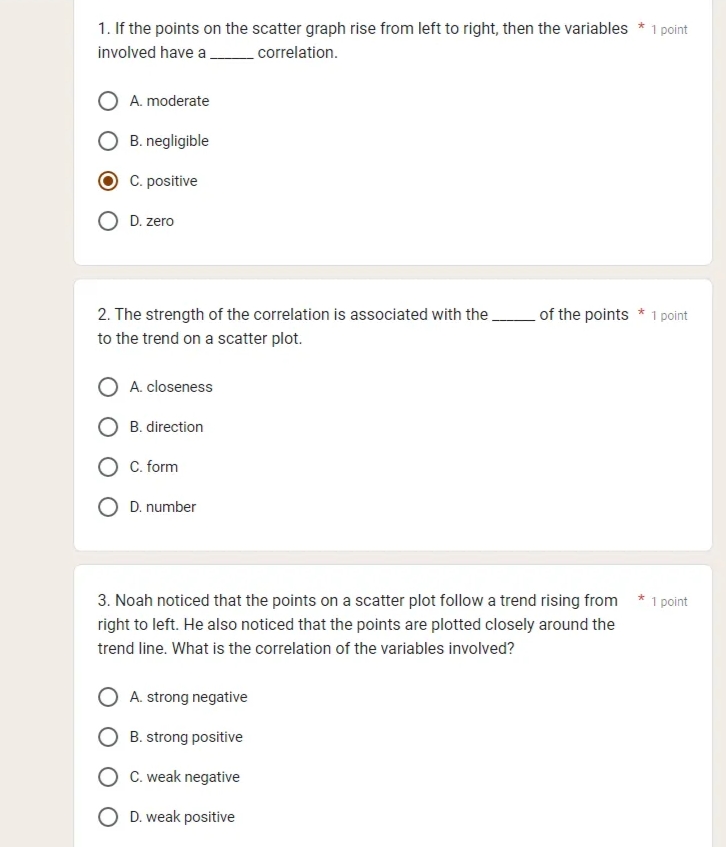Select option A. moderate for question 1

pyautogui.click(x=108, y=101)
